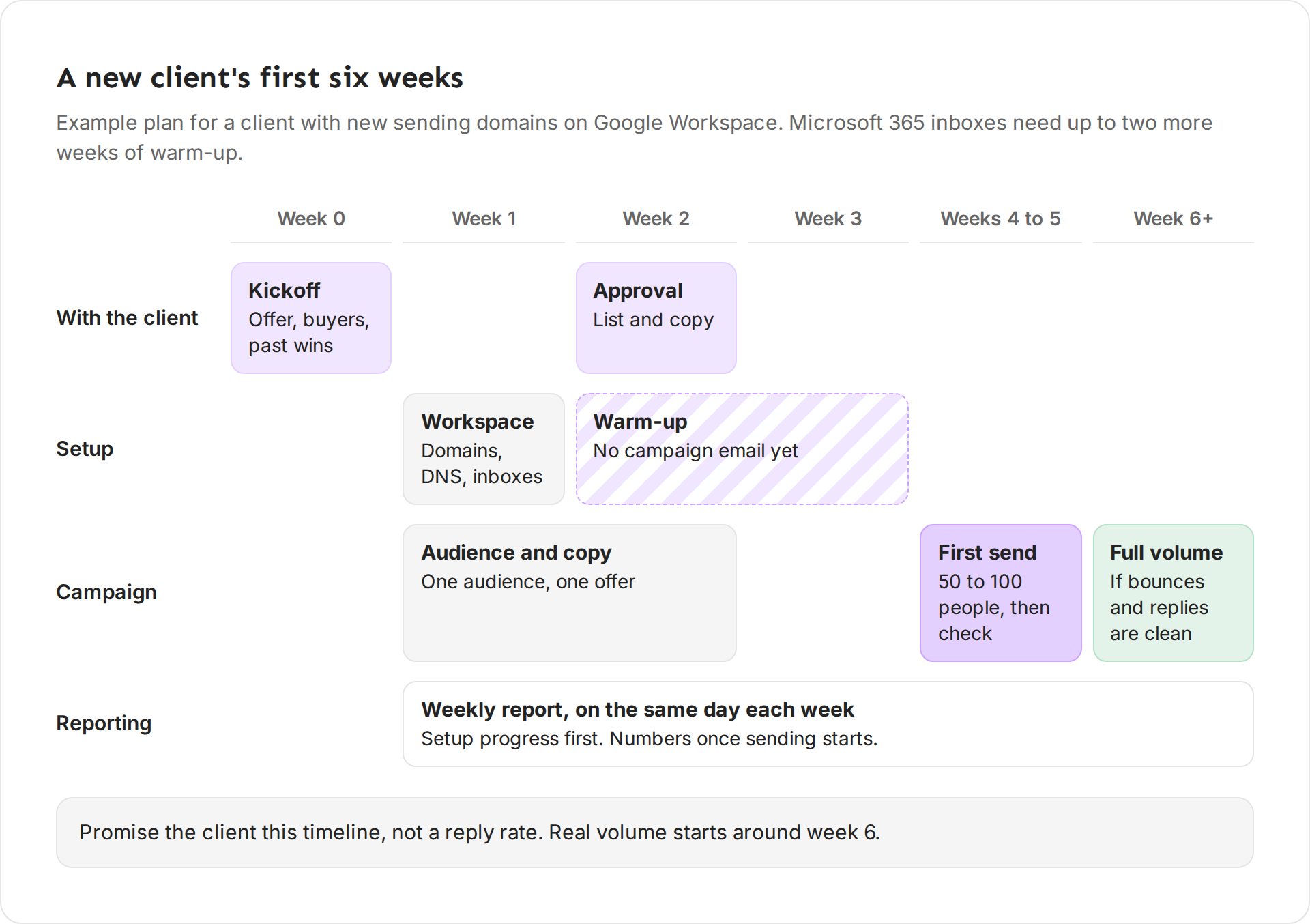Open the green Full volume card
The image size is (1310, 924).
pos(1174,593)
